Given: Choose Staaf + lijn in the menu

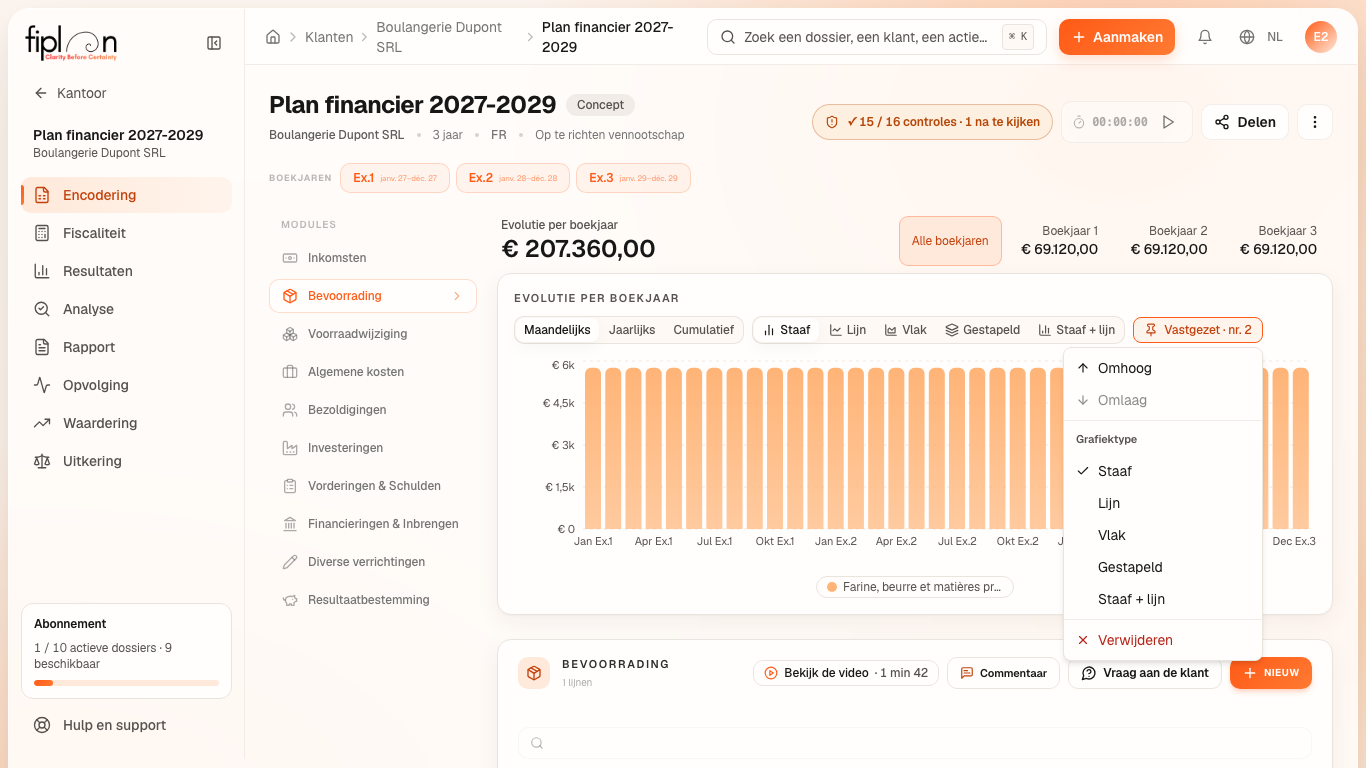Looking at the screenshot, I should (1163, 599).
